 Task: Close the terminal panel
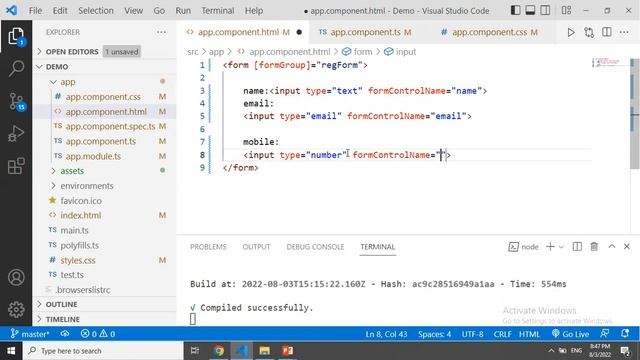click(x=627, y=247)
